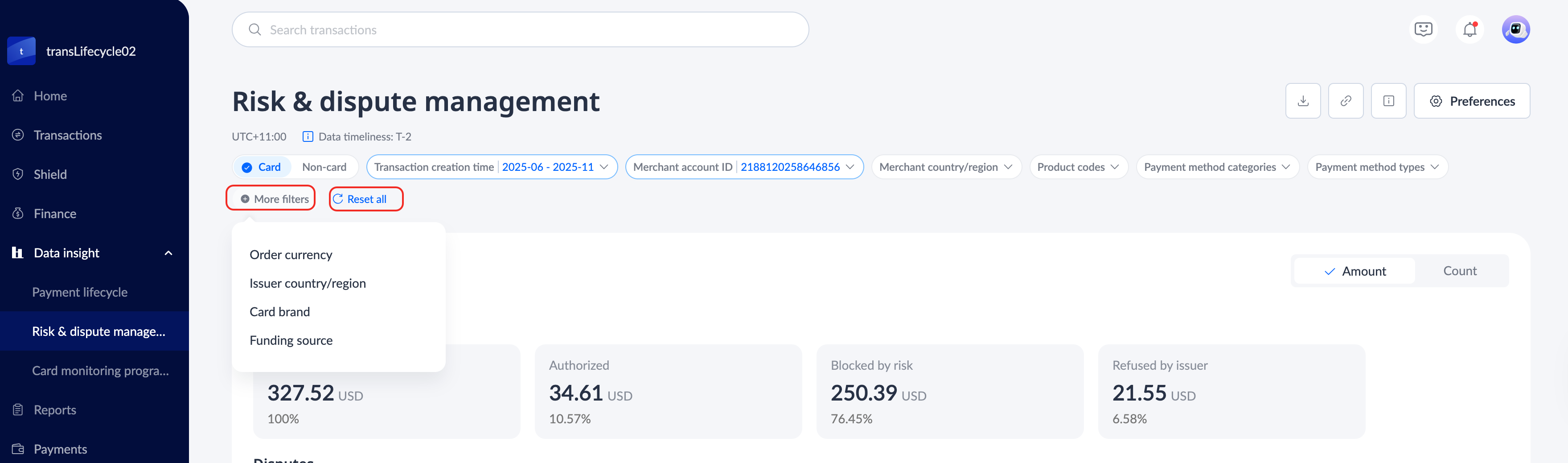This screenshot has height=463, width=1568.
Task: Select the Card toggle option
Action: [262, 167]
